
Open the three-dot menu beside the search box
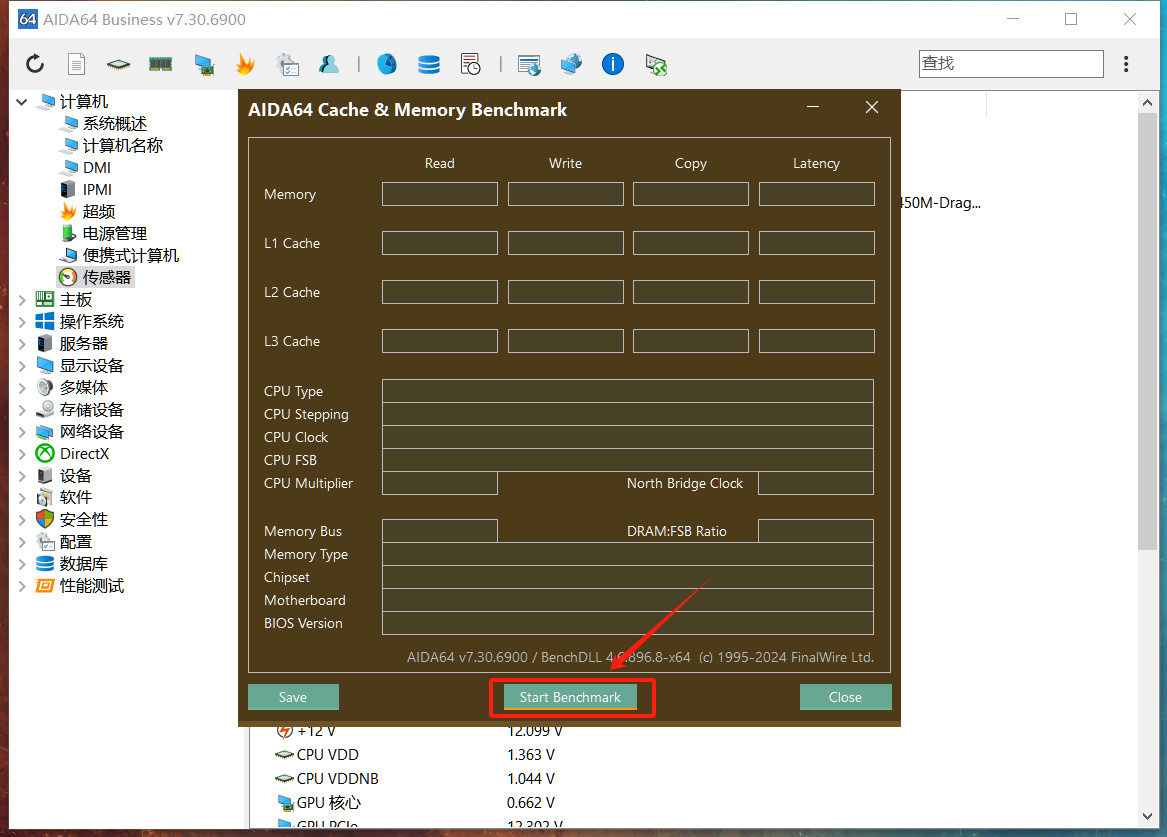(1126, 64)
